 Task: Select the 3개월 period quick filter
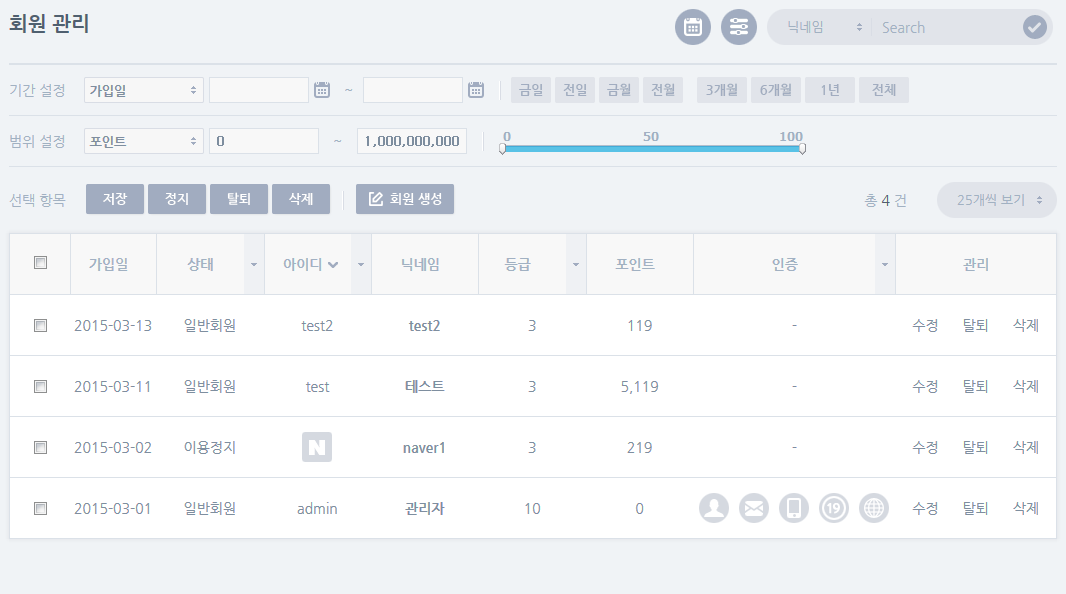click(x=721, y=90)
